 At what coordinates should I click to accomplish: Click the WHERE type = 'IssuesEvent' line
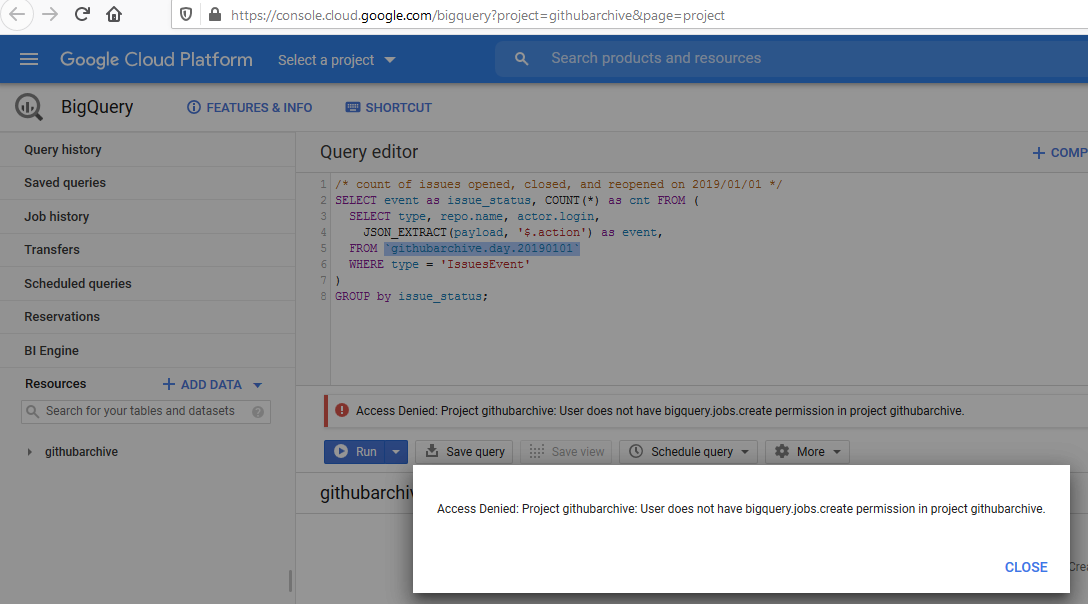439,265
